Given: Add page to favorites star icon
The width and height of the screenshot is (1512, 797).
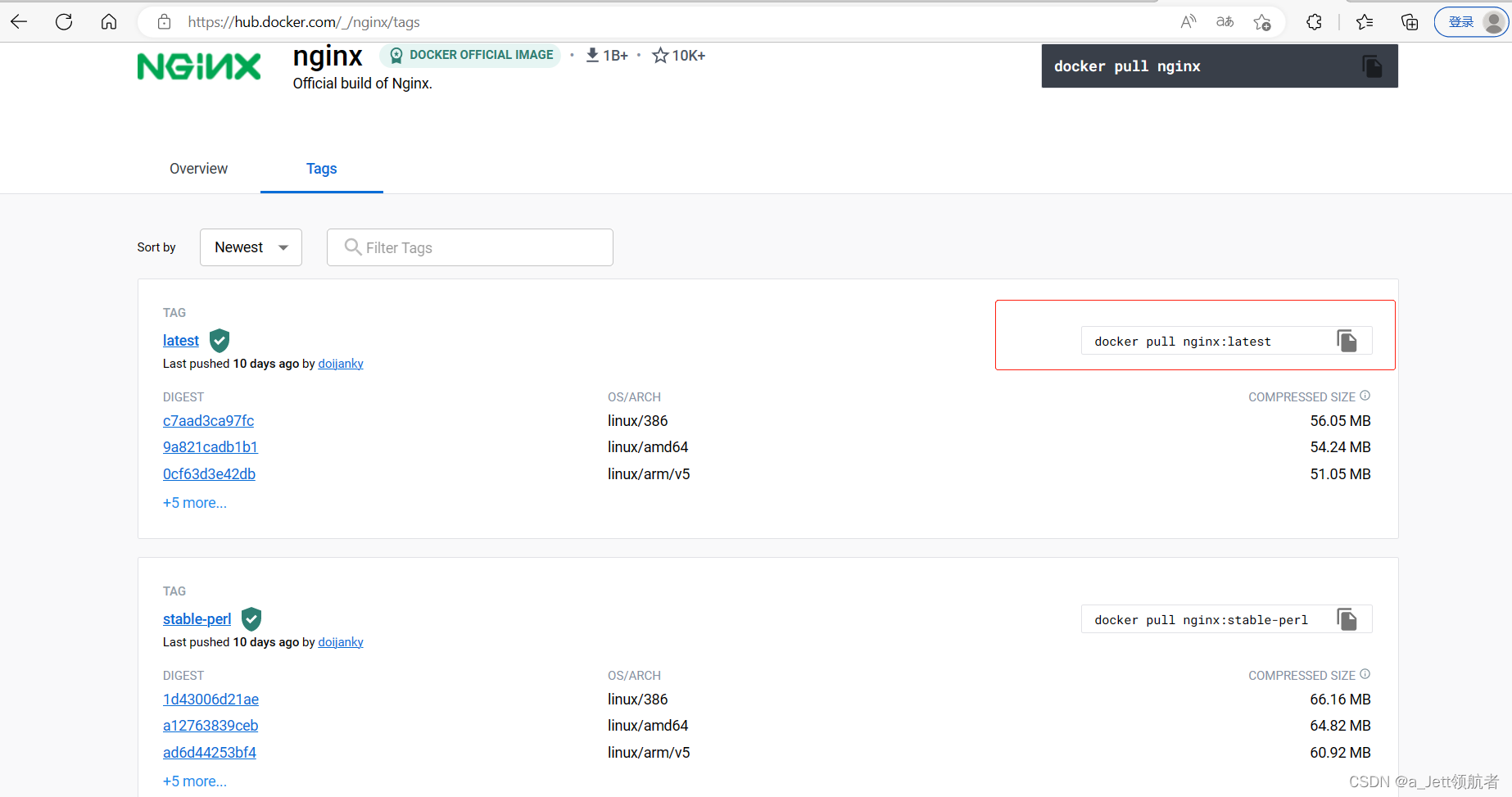Looking at the screenshot, I should click(x=1262, y=22).
